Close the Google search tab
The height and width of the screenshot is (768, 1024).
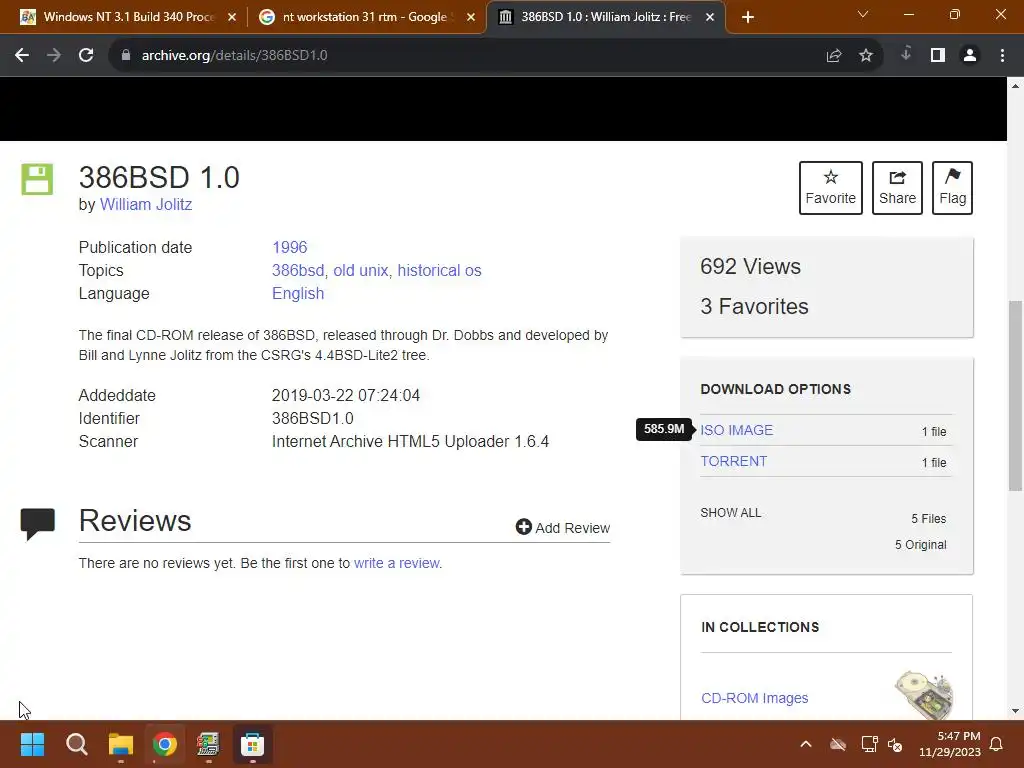click(x=471, y=18)
